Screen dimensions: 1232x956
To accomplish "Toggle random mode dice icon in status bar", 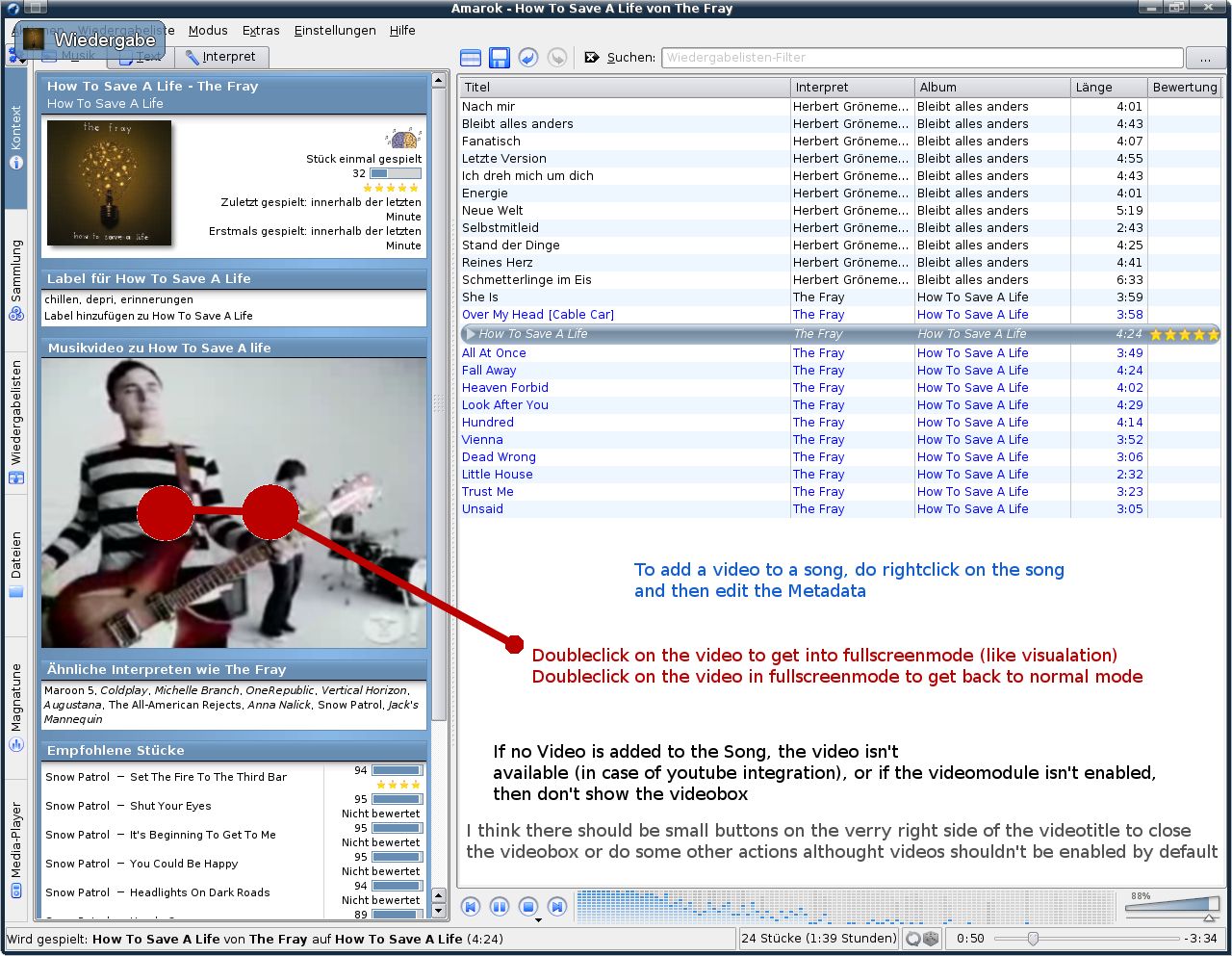I will click(931, 939).
